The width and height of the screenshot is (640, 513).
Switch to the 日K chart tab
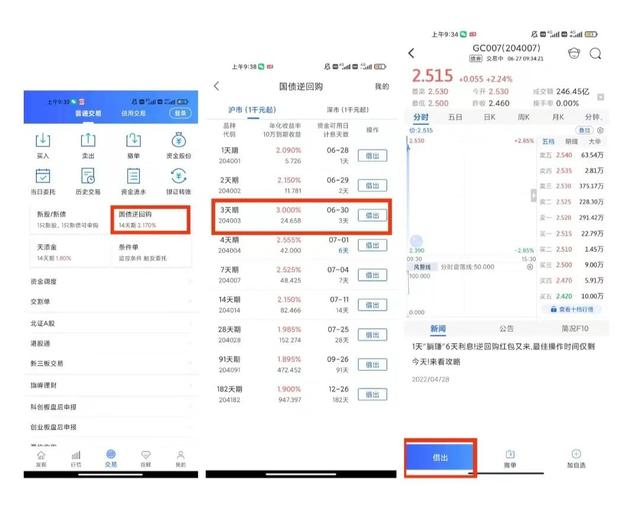(489, 118)
